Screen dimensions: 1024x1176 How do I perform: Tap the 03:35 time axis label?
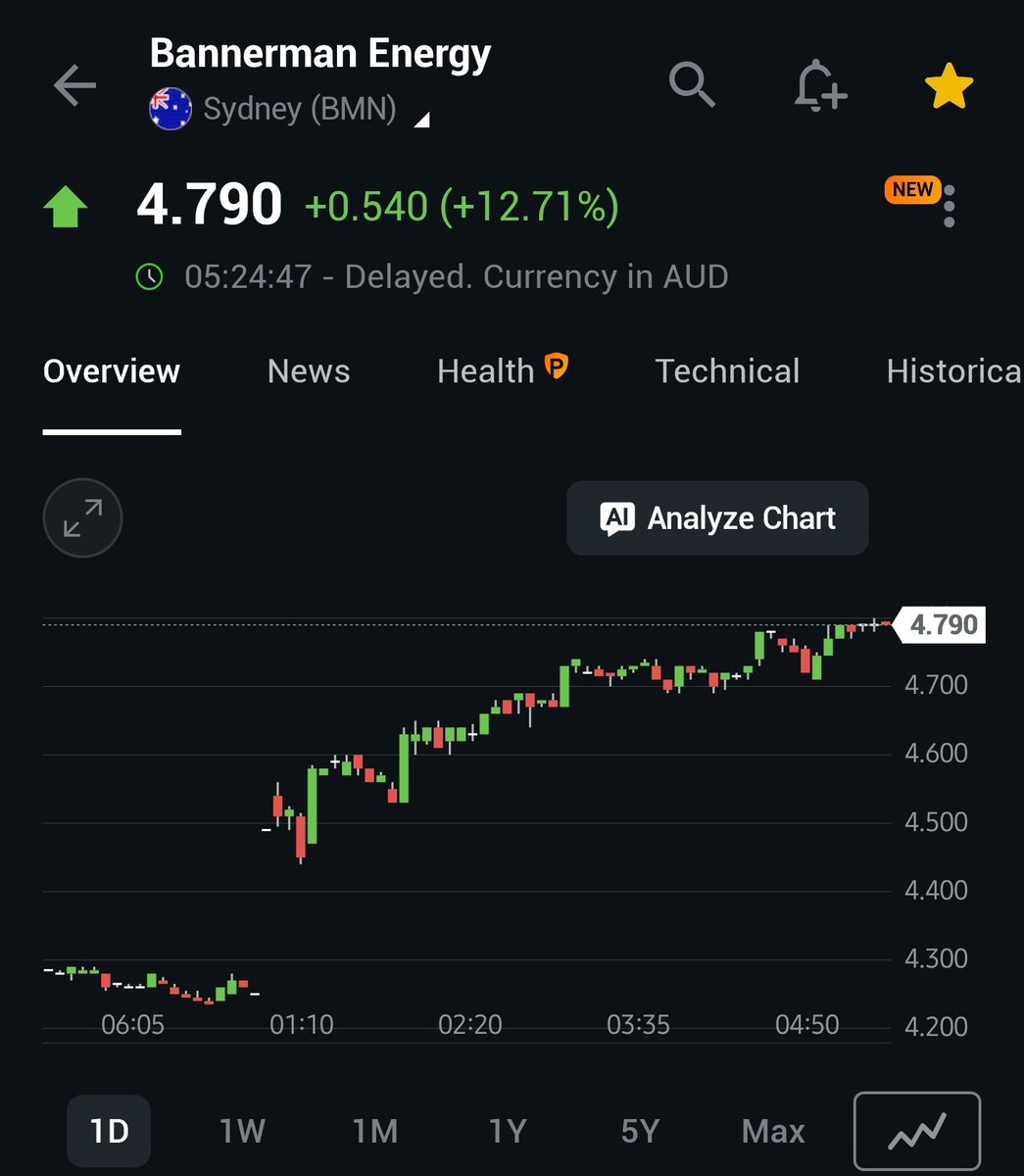(x=639, y=1025)
